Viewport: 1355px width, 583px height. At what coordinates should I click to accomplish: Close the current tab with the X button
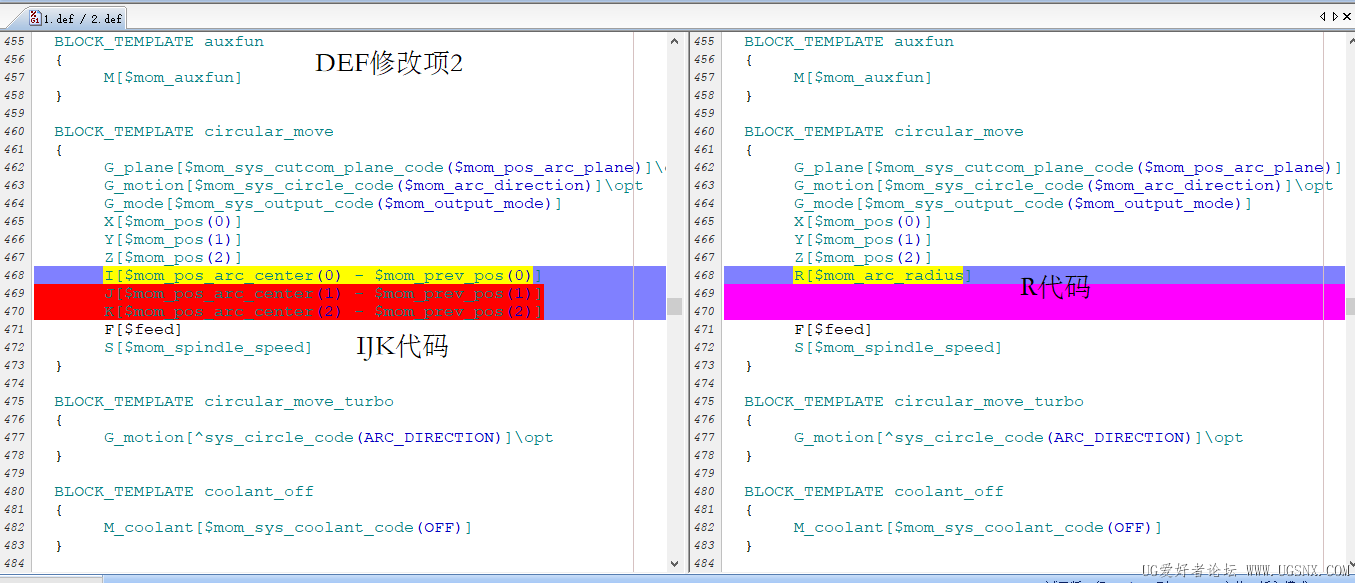[1347, 17]
